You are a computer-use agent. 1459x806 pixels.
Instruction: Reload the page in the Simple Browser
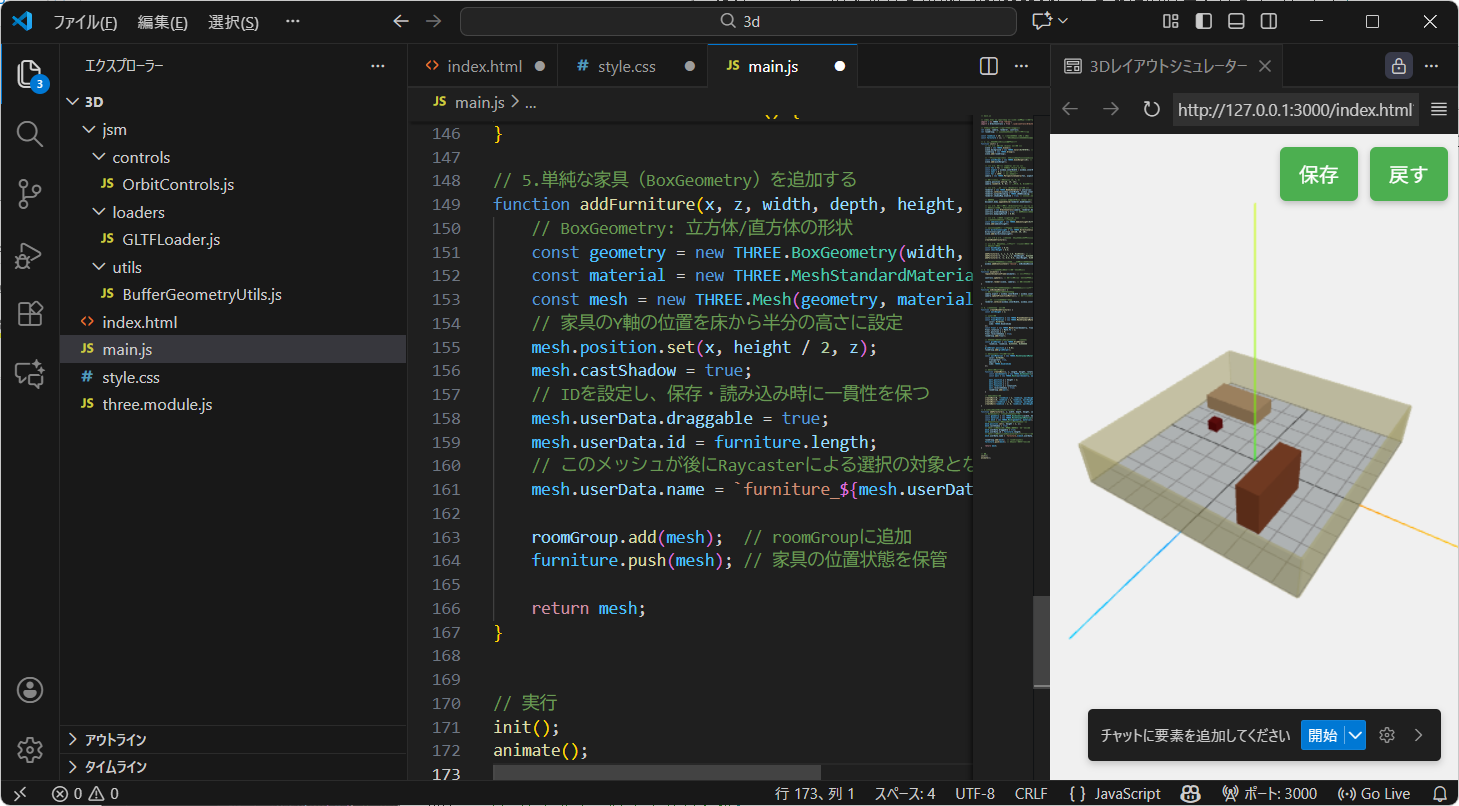1151,110
